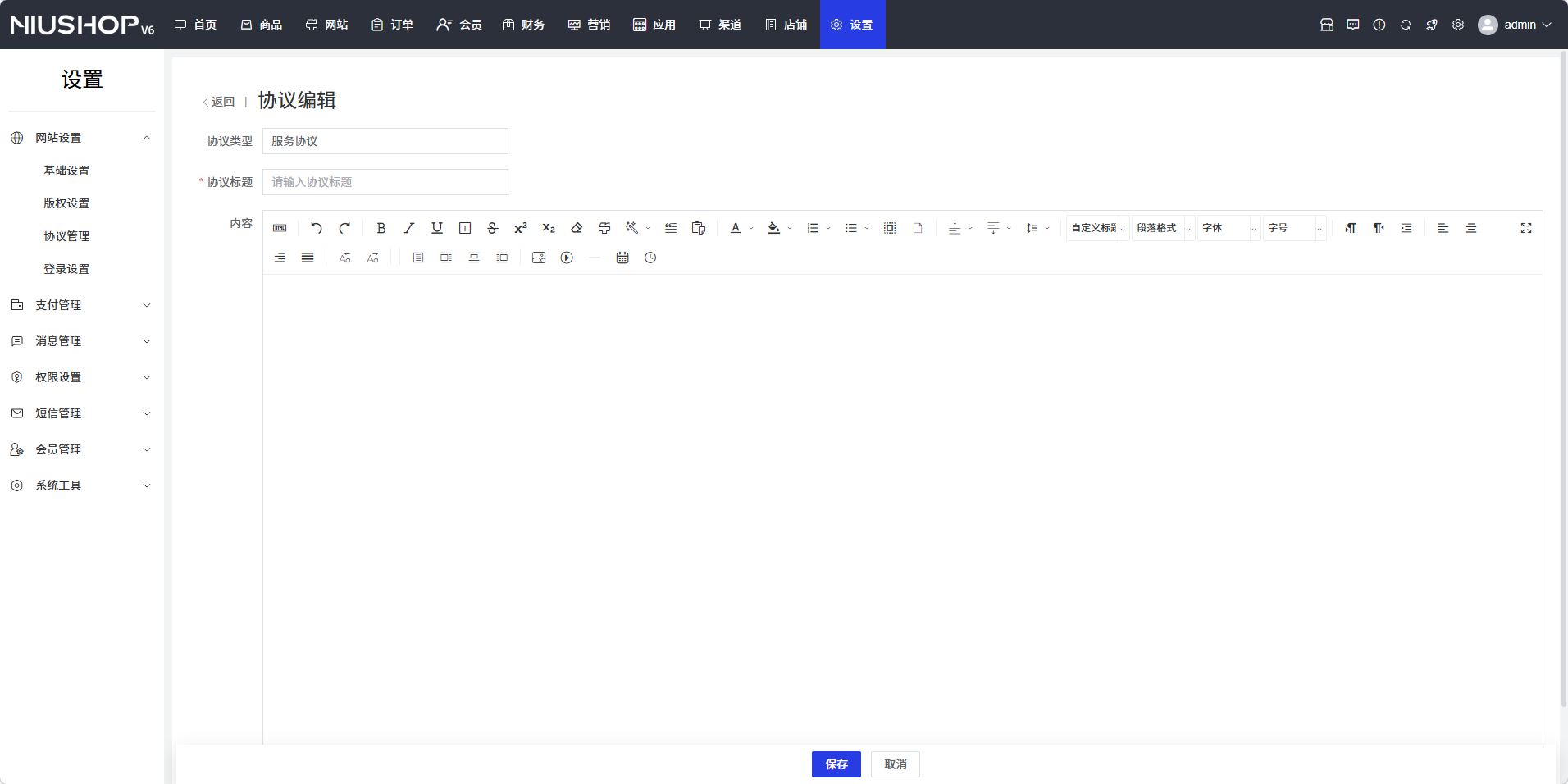Toggle fullscreen editor mode
Screen dimensions: 1568x784
[x=1526, y=228]
